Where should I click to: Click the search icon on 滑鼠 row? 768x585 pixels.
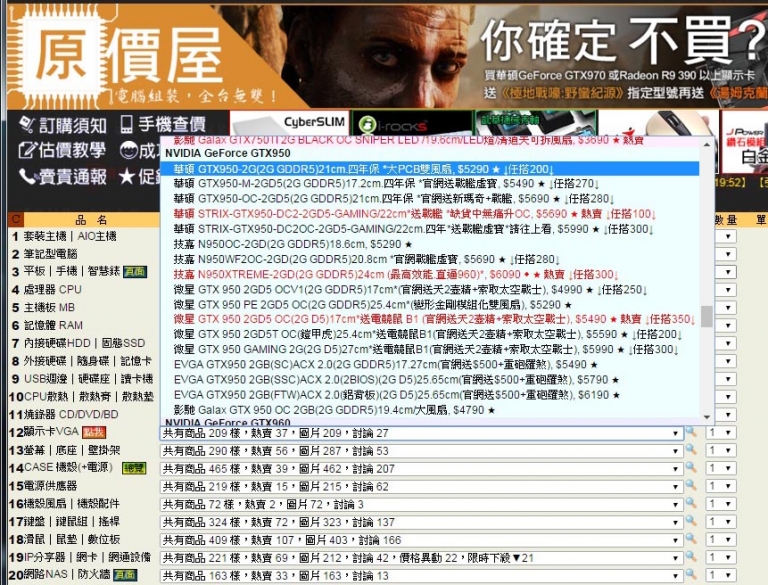(691, 538)
